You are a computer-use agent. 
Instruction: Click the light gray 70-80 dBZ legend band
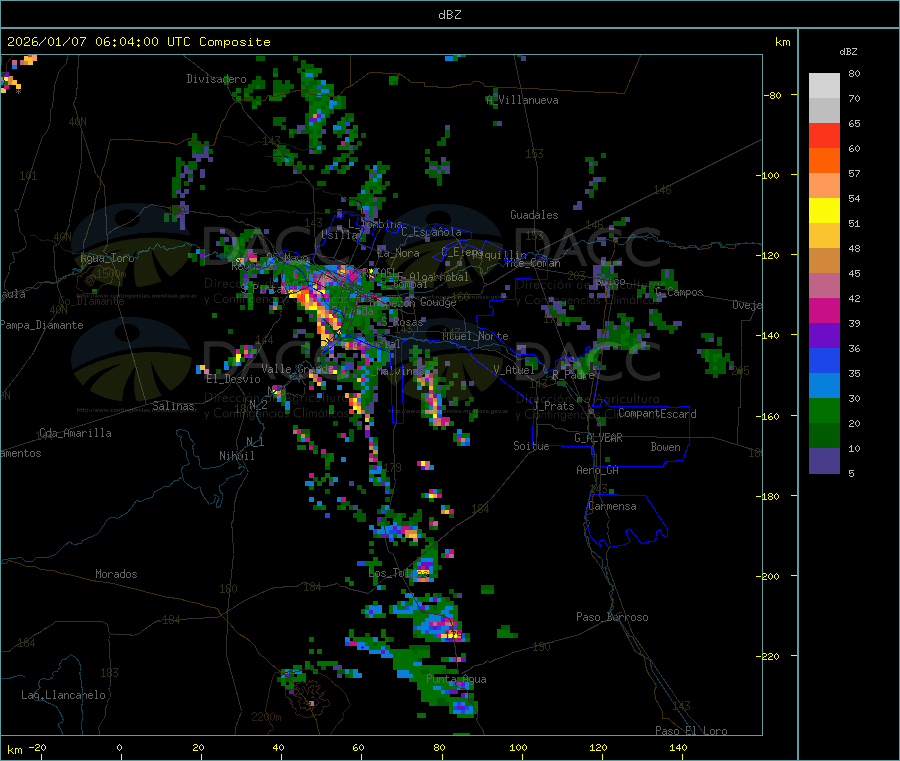pyautogui.click(x=824, y=86)
